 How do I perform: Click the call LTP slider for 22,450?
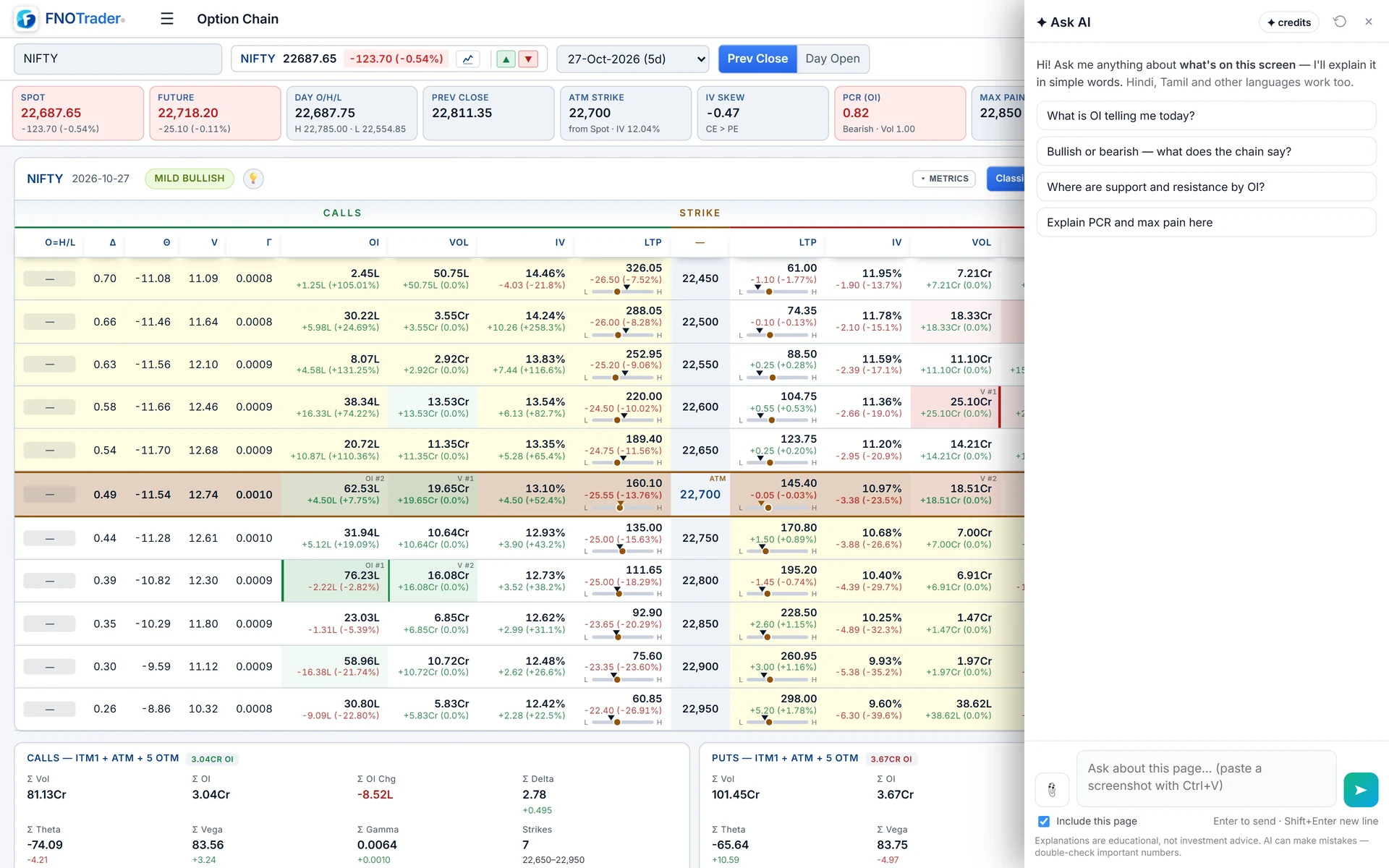623,292
